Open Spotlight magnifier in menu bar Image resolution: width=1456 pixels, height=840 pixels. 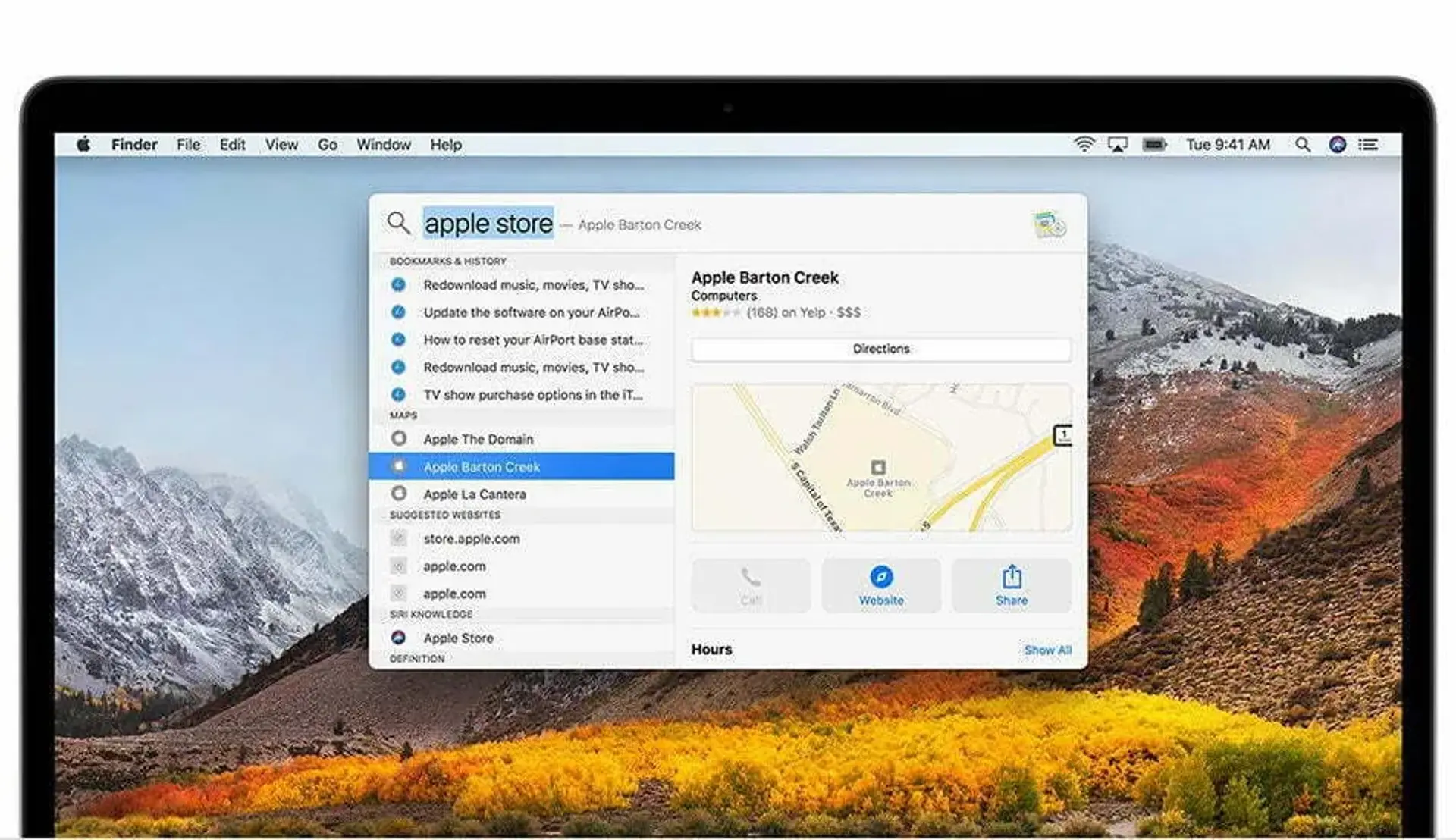pos(1303,144)
